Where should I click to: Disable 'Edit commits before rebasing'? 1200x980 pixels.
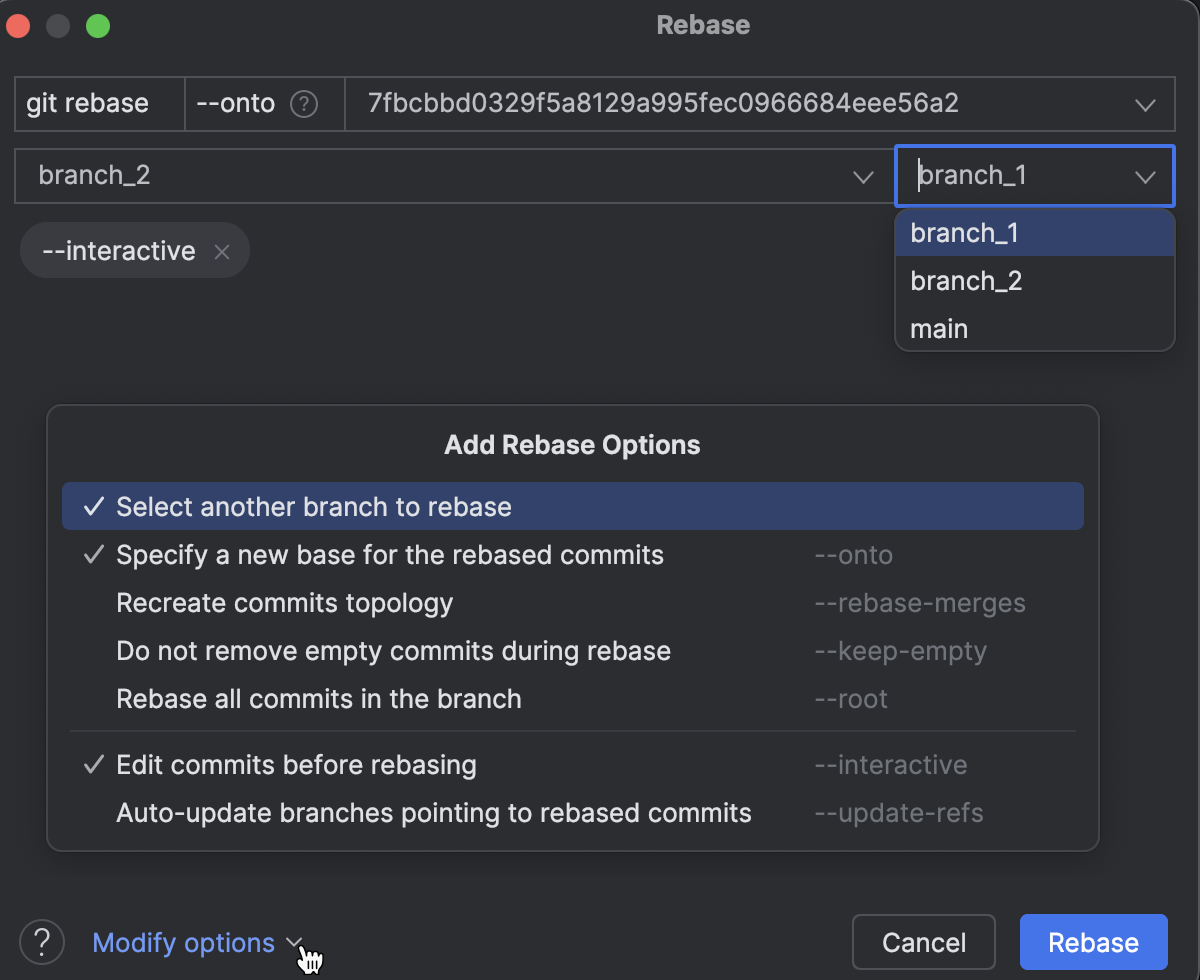[296, 764]
